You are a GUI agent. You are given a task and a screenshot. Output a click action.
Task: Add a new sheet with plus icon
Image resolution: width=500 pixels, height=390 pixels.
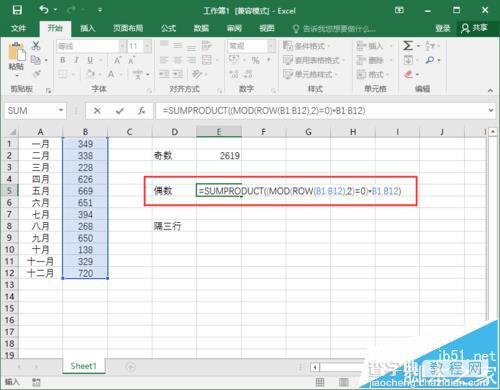coord(130,367)
